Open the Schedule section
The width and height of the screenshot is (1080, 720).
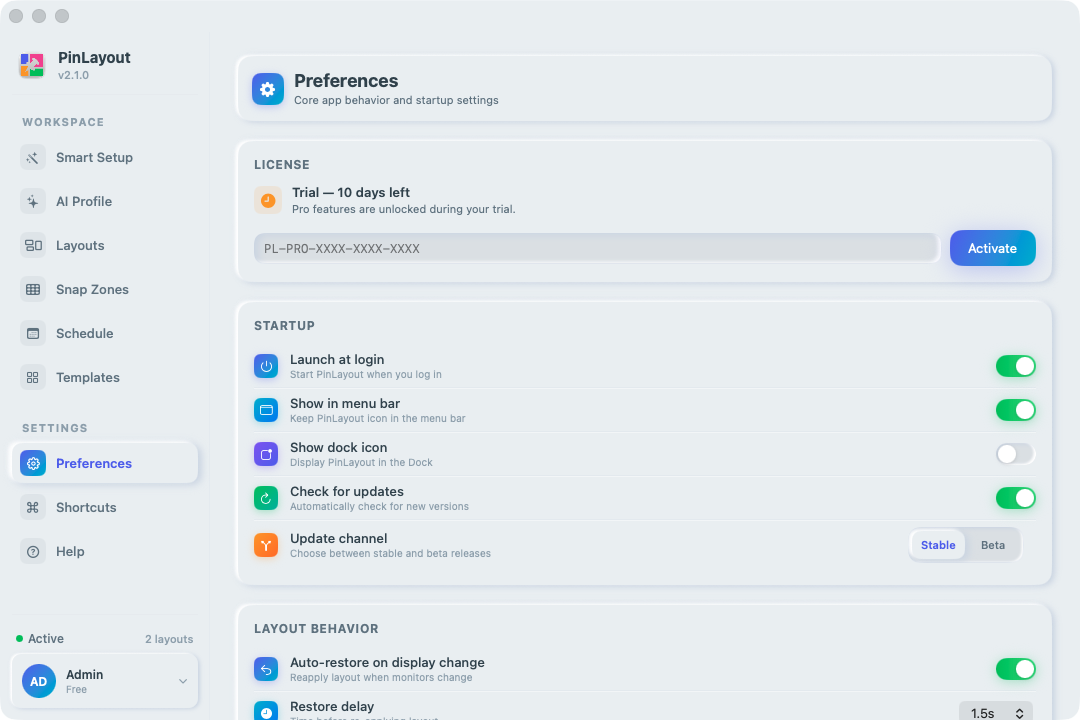(x=105, y=334)
